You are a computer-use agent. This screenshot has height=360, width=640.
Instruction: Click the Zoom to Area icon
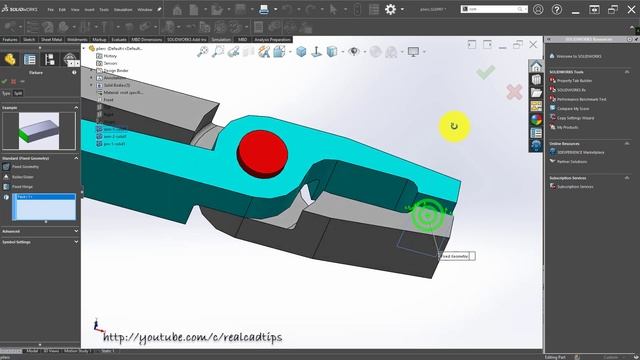tap(218, 52)
